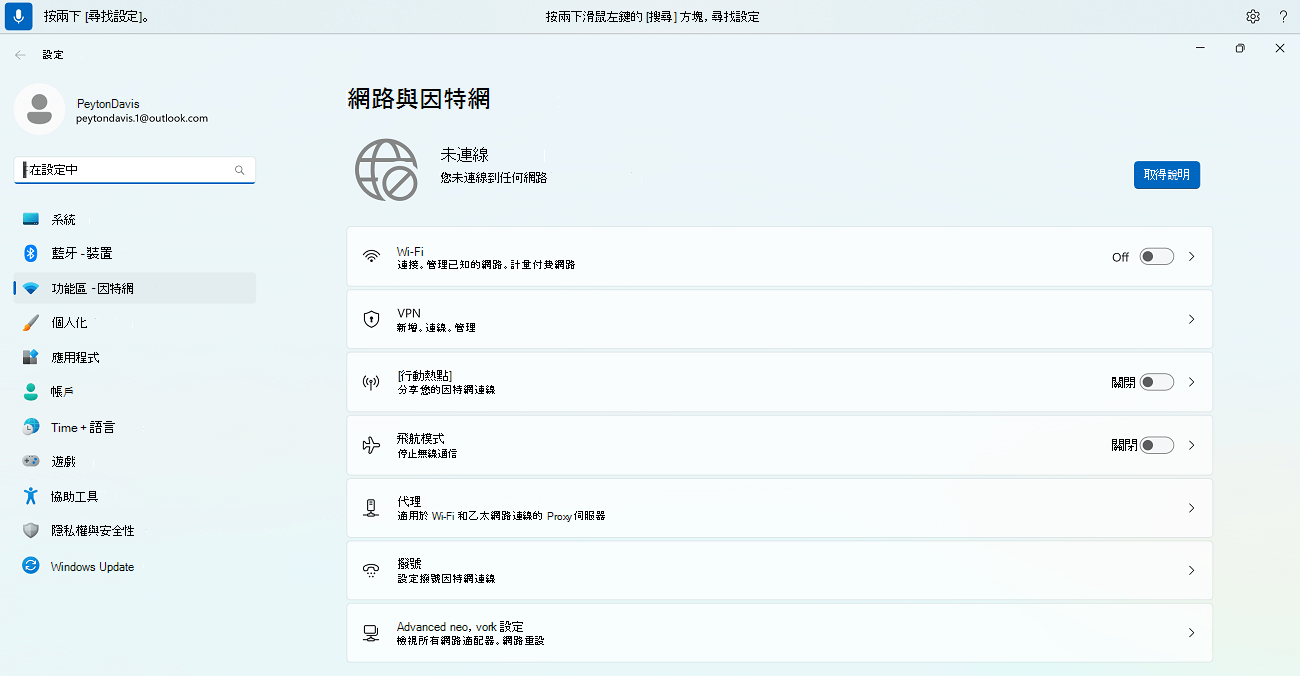Click the Time + 語言 globe clock icon
1300x676 pixels.
[x=31, y=427]
